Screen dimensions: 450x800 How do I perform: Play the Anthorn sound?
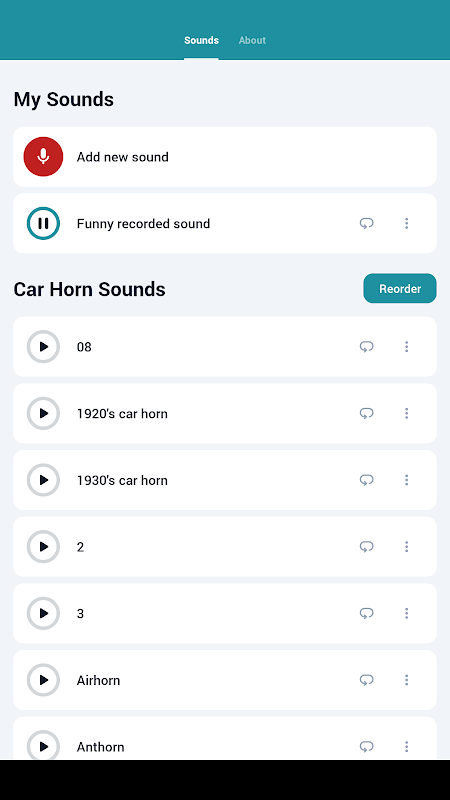click(43, 746)
